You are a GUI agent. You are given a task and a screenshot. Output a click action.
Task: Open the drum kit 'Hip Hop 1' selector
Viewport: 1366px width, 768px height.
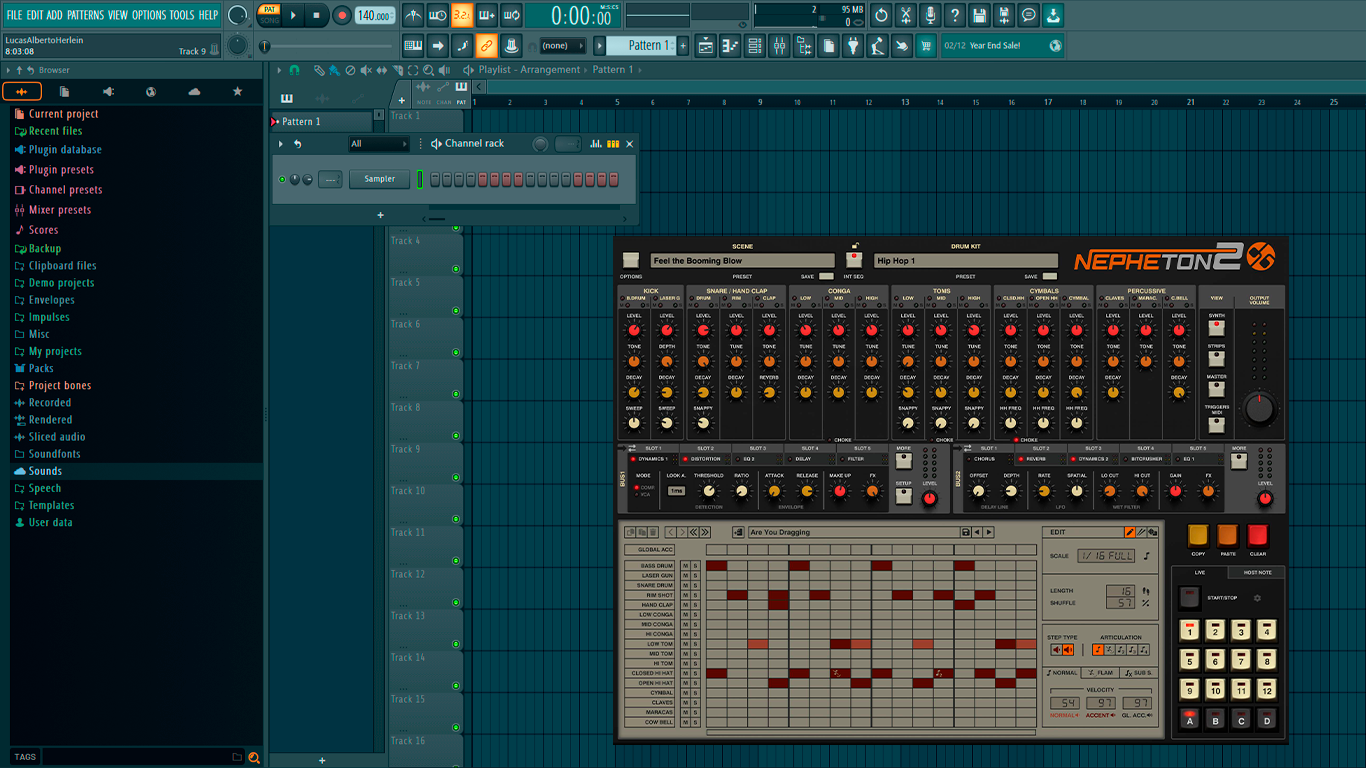pyautogui.click(x=965, y=261)
